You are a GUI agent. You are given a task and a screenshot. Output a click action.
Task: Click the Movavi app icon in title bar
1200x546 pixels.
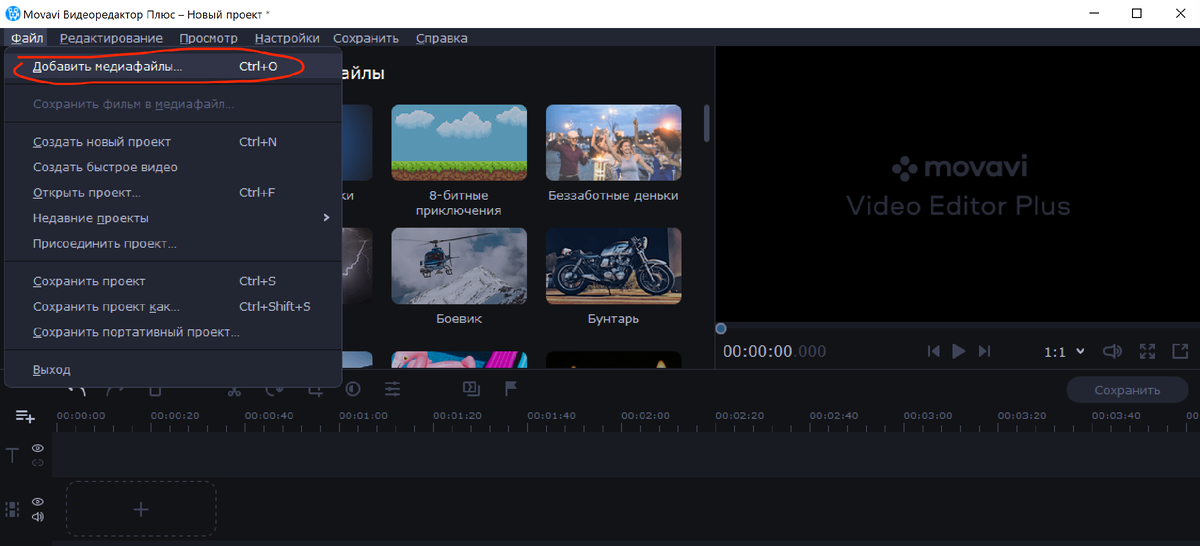(x=14, y=13)
